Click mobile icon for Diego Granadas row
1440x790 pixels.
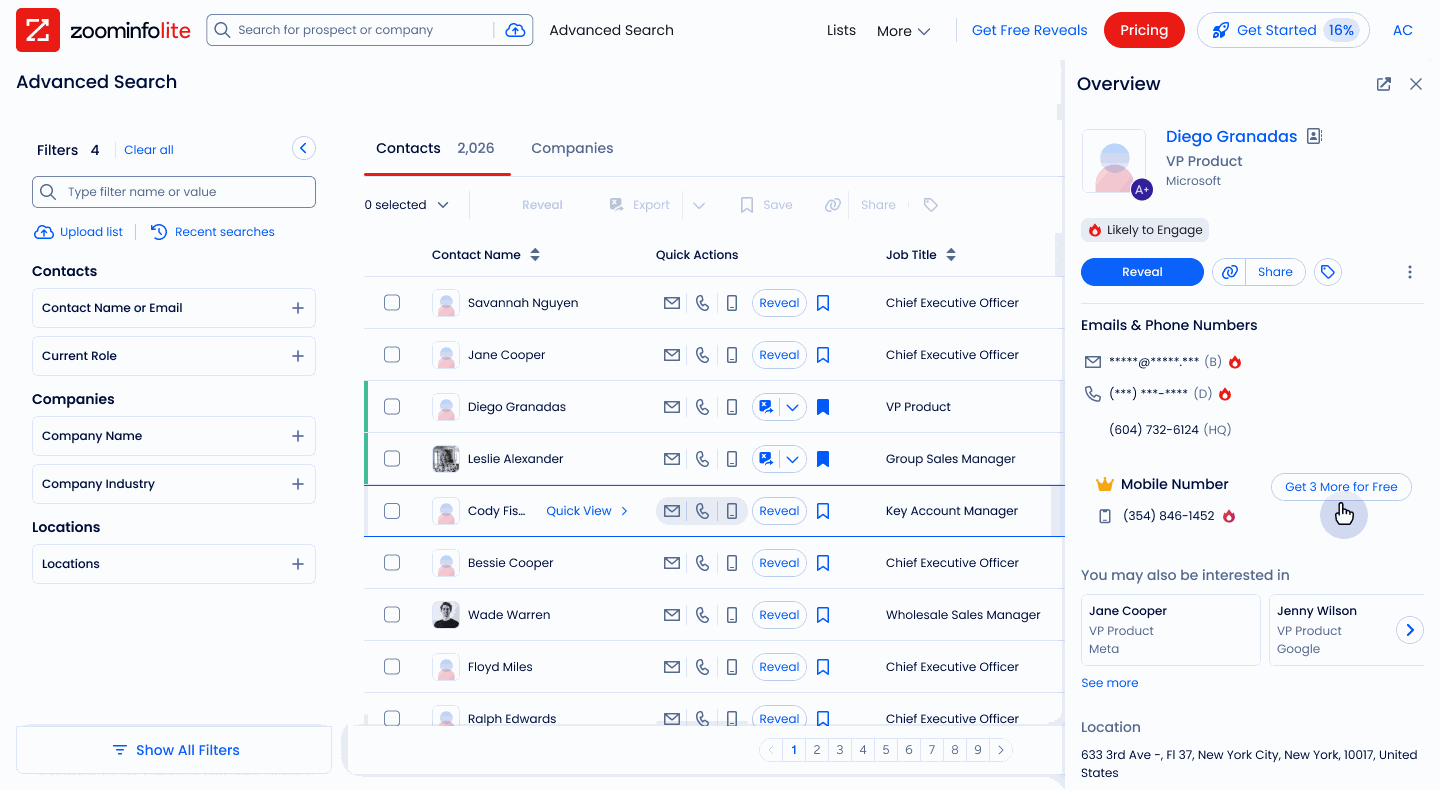[x=732, y=407]
